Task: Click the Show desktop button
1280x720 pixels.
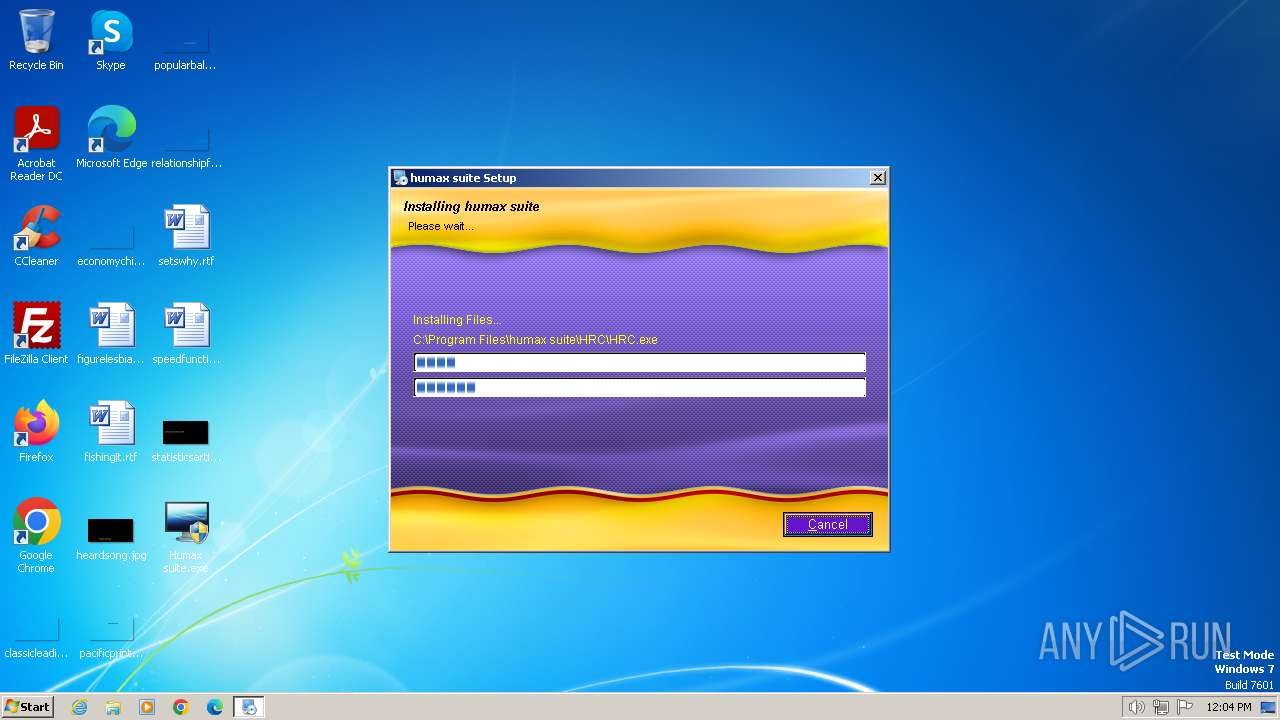Action: pyautogui.click(x=1268, y=707)
